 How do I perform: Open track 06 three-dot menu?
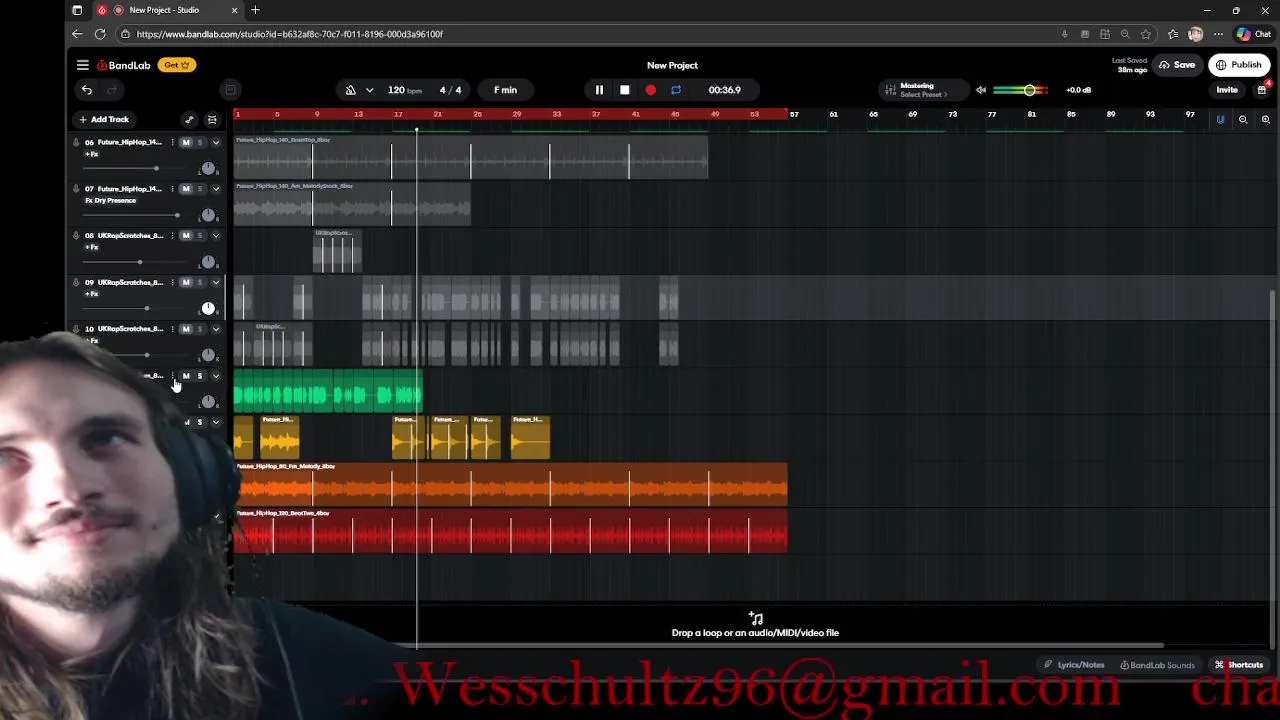tap(172, 142)
